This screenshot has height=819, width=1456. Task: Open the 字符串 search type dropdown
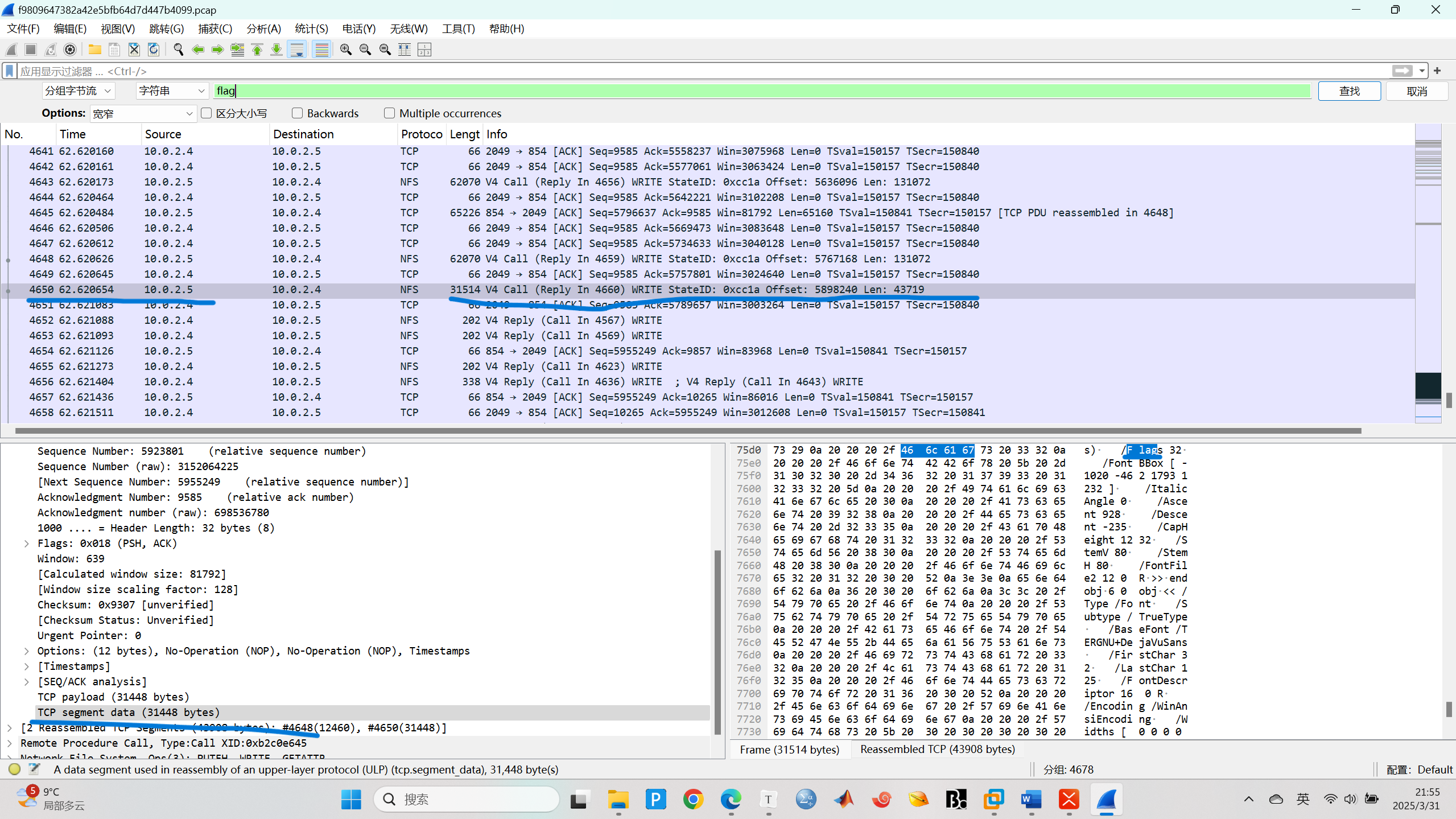click(x=171, y=91)
